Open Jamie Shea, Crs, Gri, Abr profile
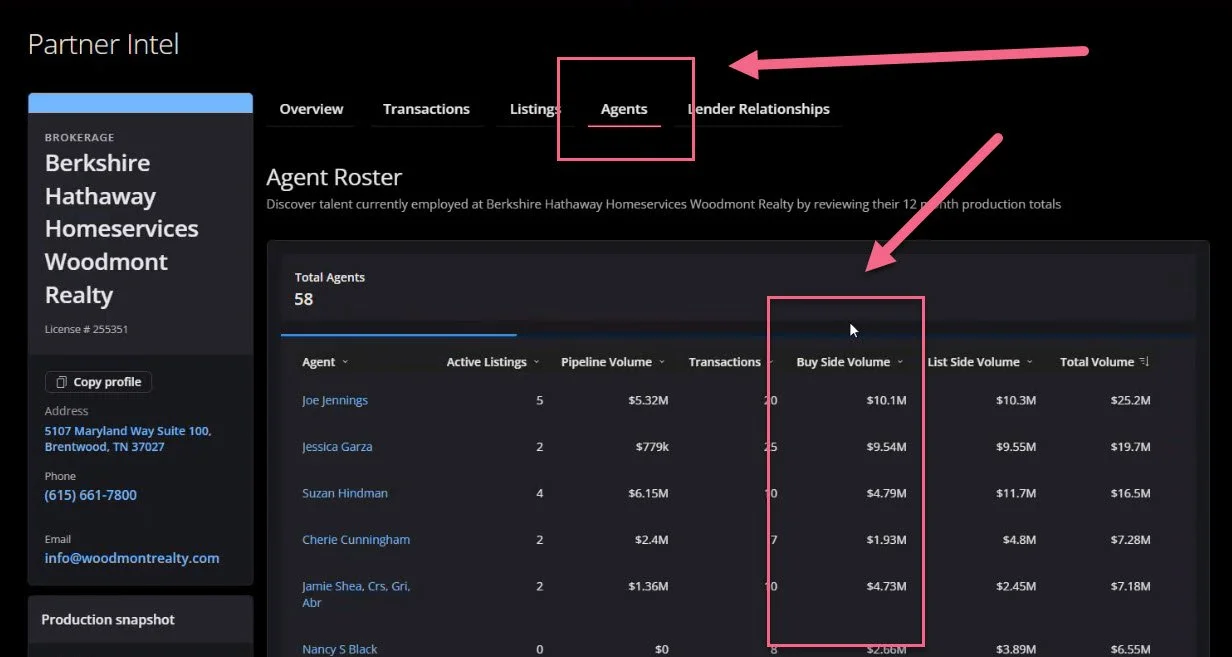Screen dimensions: 1232x657 (356, 594)
